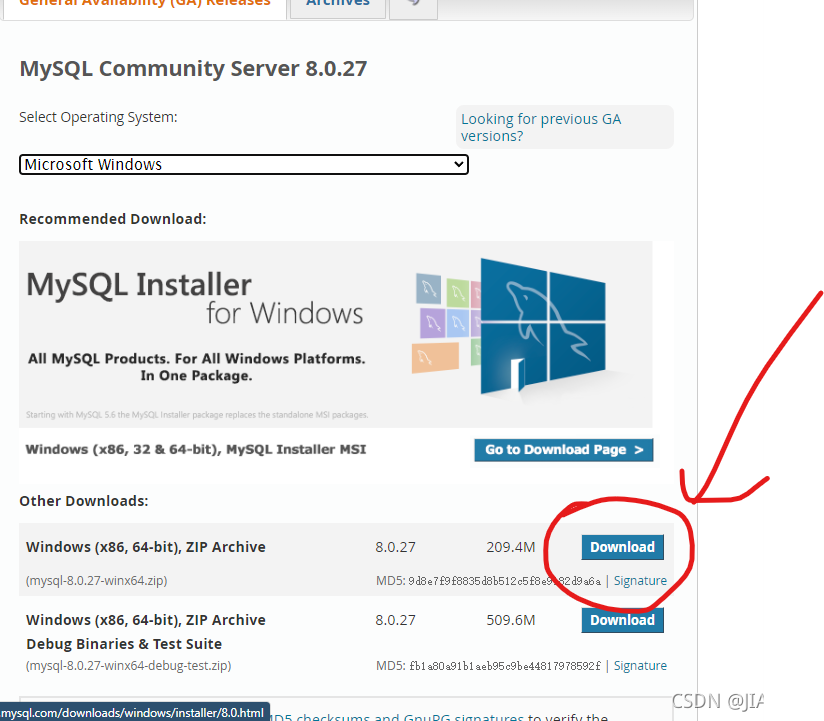Download the 209.4M ZIP Archive
Image resolution: width=824 pixels, height=721 pixels.
tap(622, 547)
